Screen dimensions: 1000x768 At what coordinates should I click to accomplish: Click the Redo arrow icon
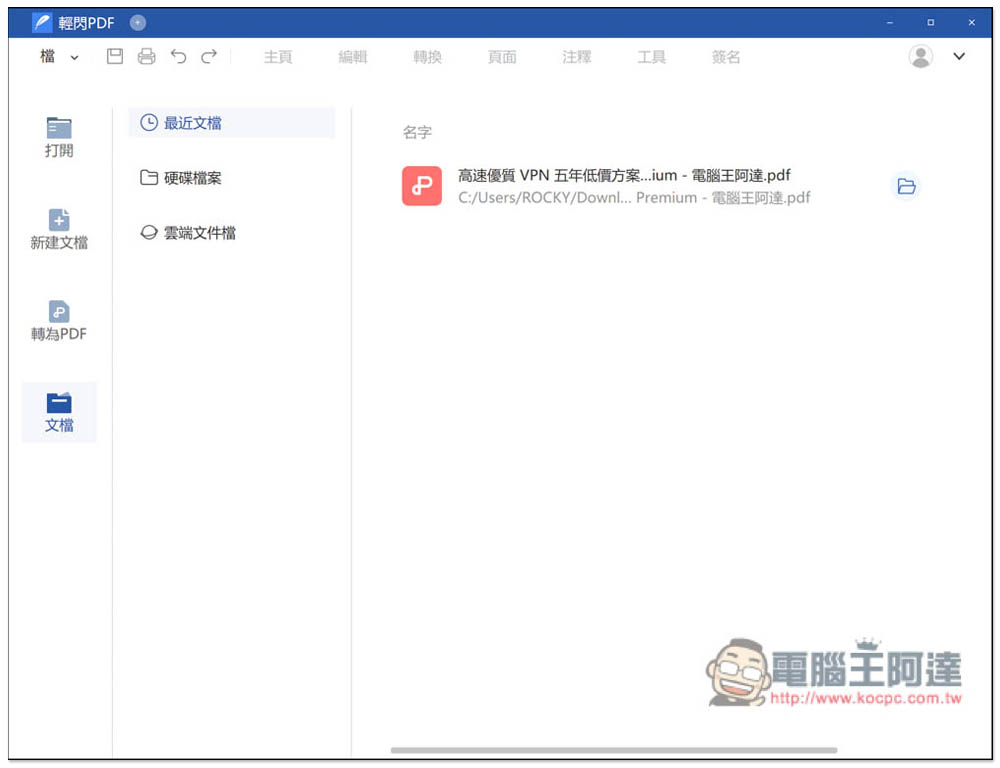(x=207, y=57)
